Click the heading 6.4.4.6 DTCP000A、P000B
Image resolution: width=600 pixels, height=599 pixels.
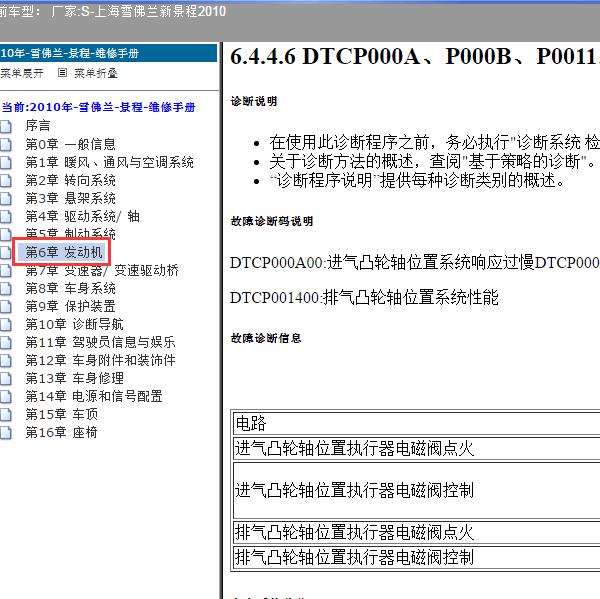pos(415,56)
